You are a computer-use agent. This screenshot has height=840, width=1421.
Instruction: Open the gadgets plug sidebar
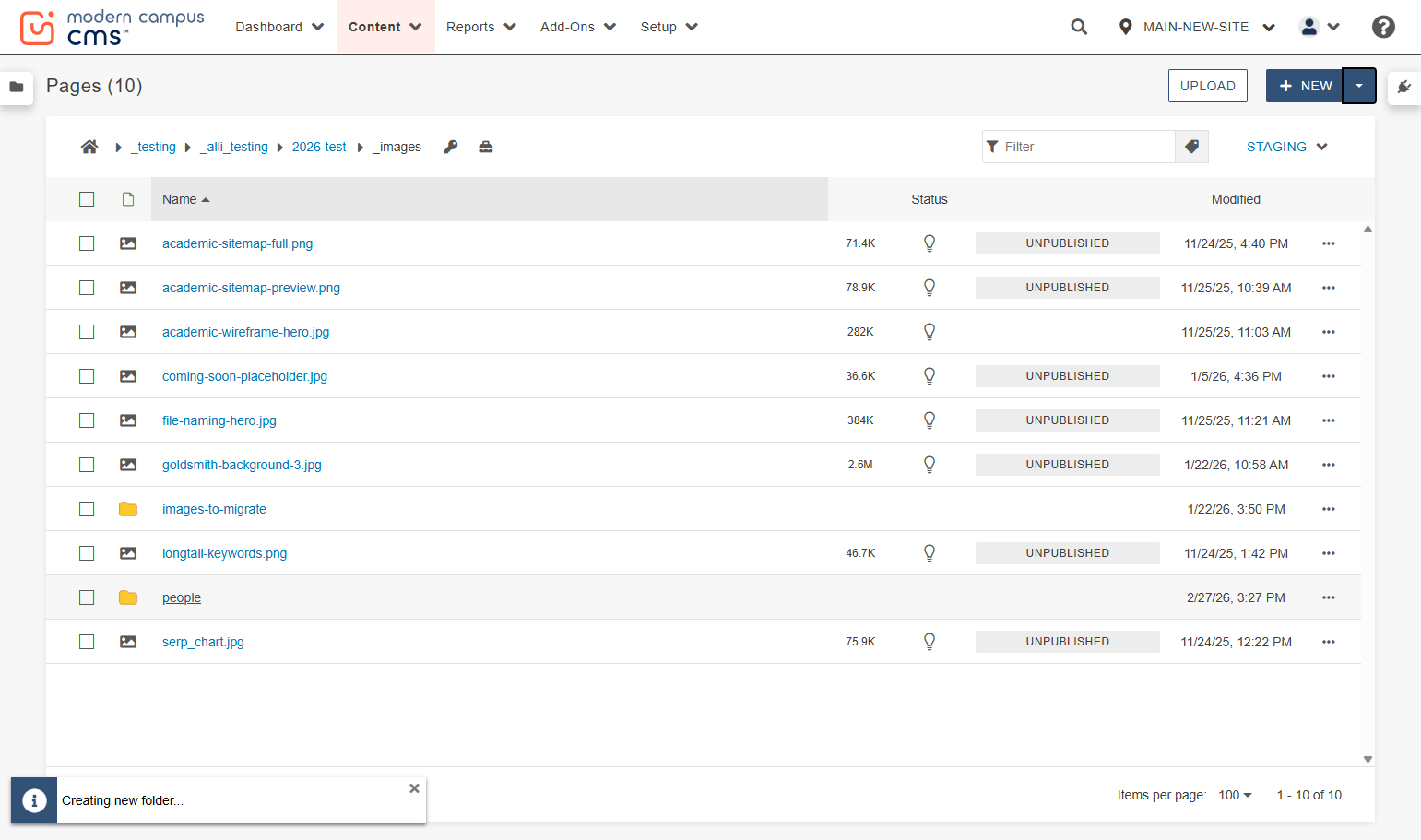tap(1404, 87)
